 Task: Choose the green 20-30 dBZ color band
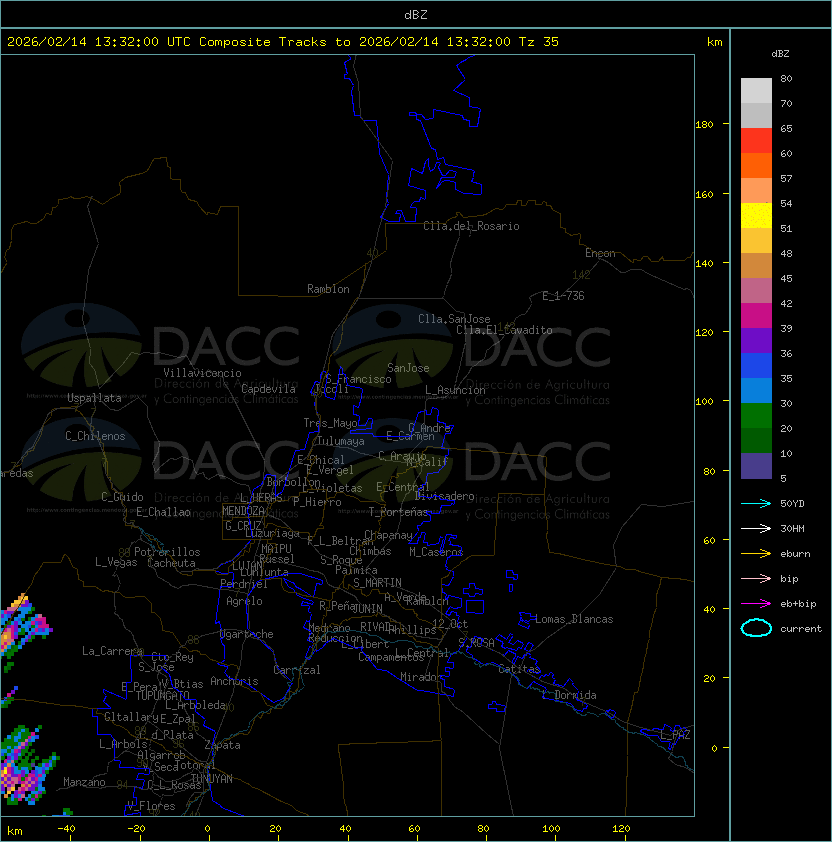756,416
